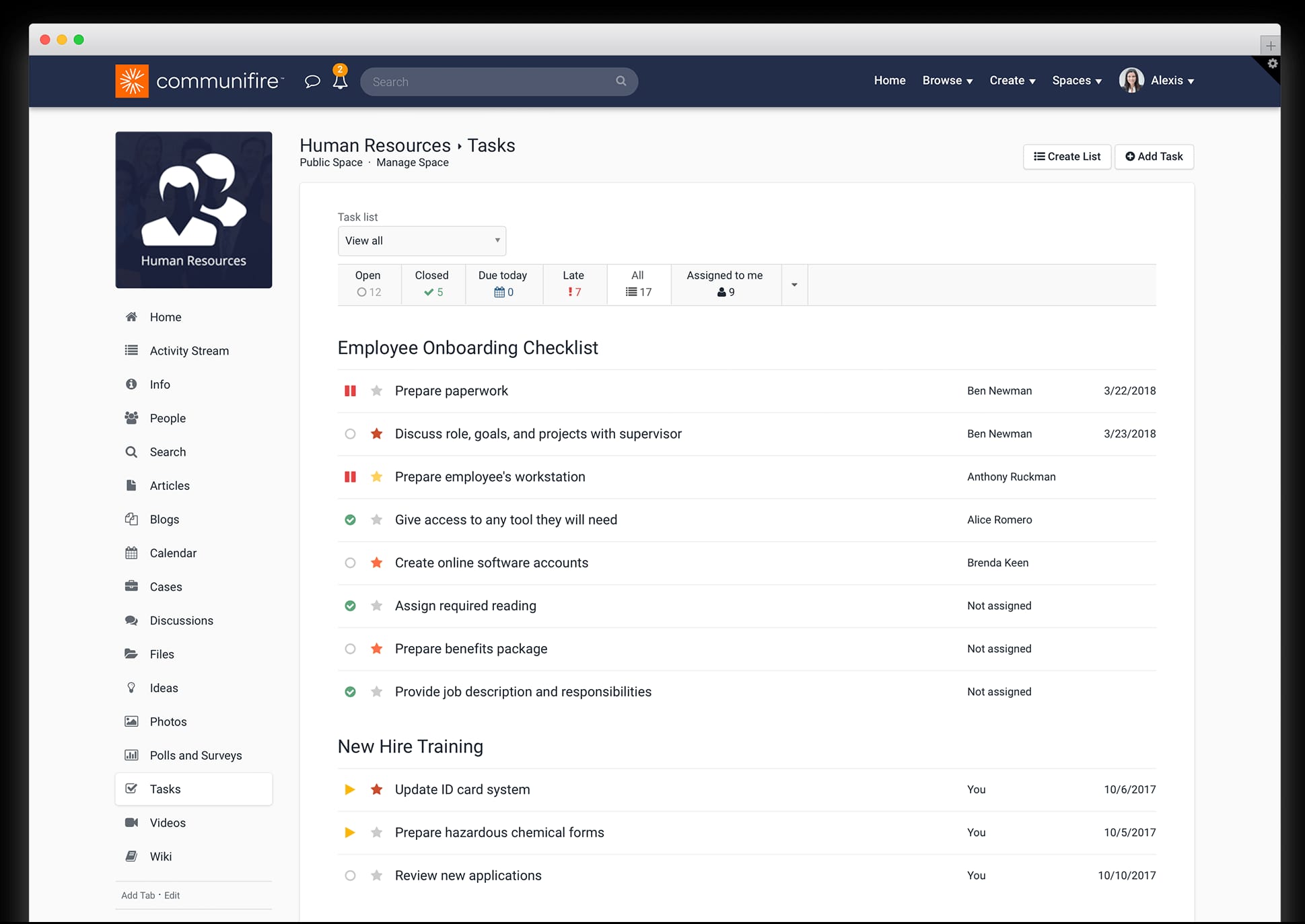The height and width of the screenshot is (924, 1305).
Task: Click the settings gear in top-right corner
Action: pos(1272,63)
